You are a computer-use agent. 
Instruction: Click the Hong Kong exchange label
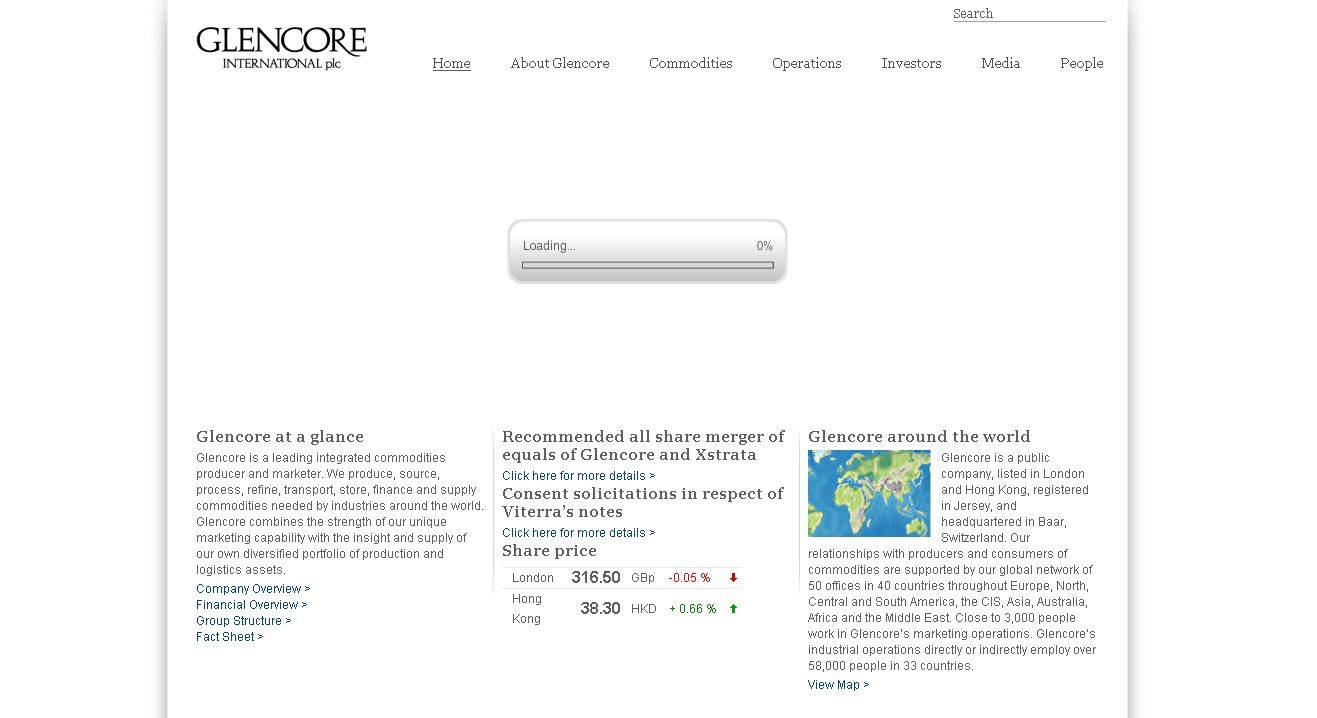(527, 609)
